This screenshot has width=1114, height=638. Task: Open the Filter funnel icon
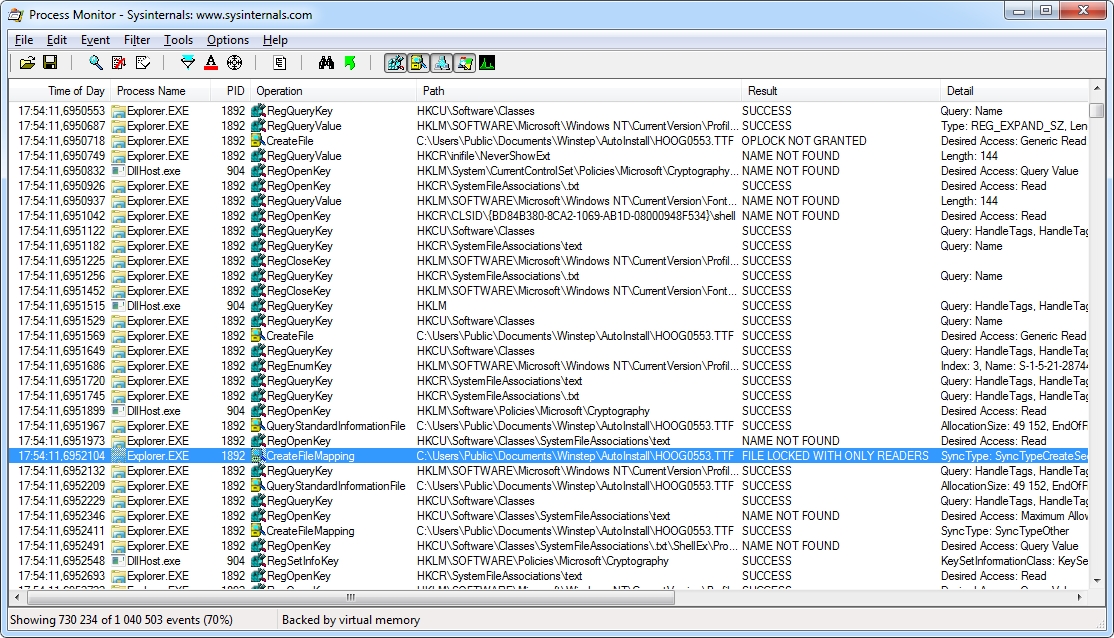click(187, 63)
